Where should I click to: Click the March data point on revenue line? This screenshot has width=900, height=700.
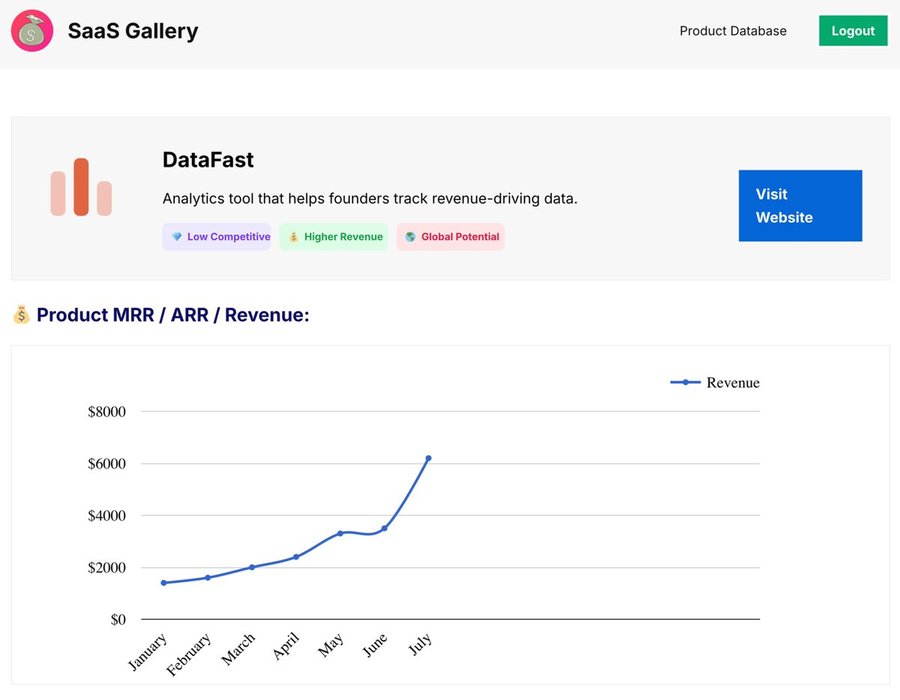pos(252,567)
